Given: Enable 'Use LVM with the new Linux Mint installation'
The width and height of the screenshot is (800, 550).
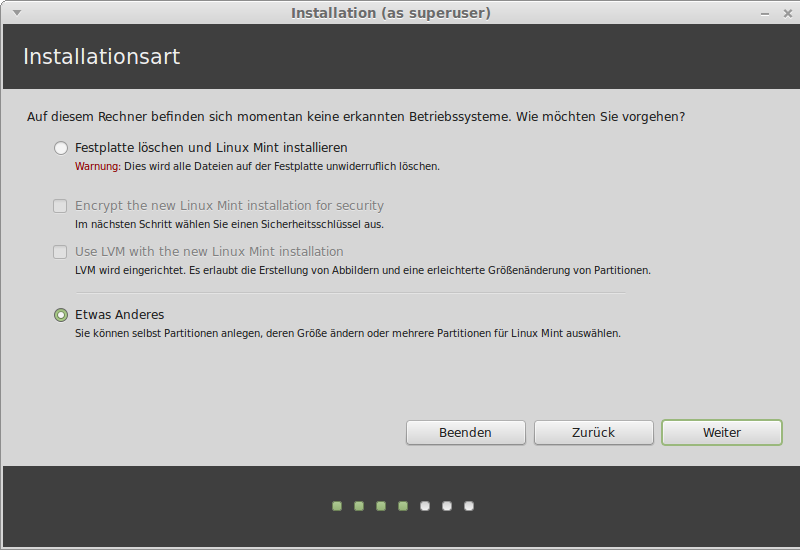Looking at the screenshot, I should [60, 252].
